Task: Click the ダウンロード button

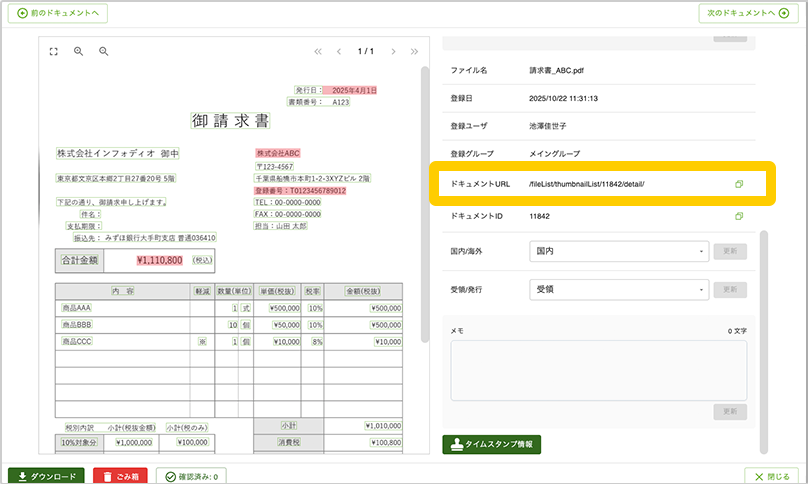Action: pos(46,476)
